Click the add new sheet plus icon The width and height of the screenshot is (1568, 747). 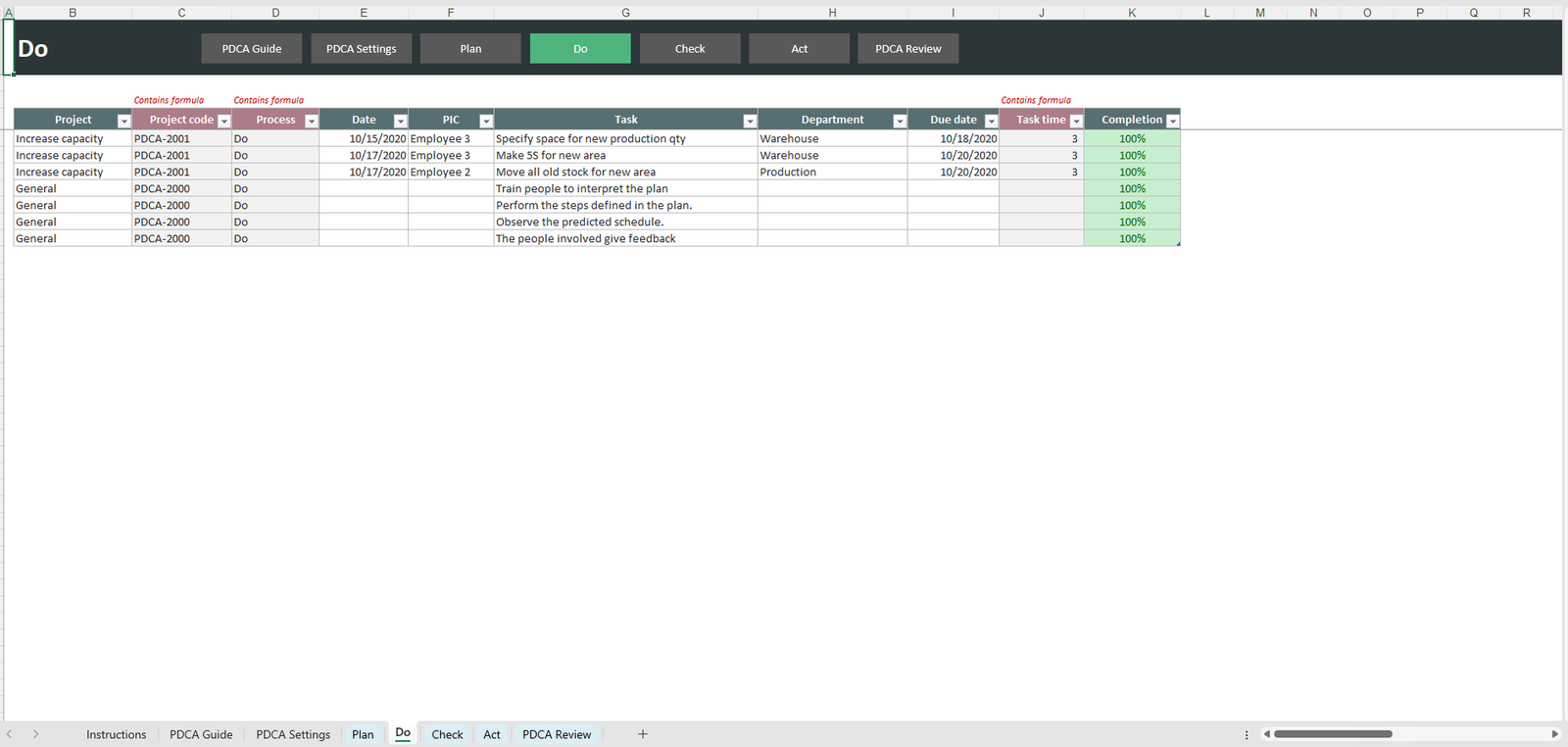pos(643,734)
